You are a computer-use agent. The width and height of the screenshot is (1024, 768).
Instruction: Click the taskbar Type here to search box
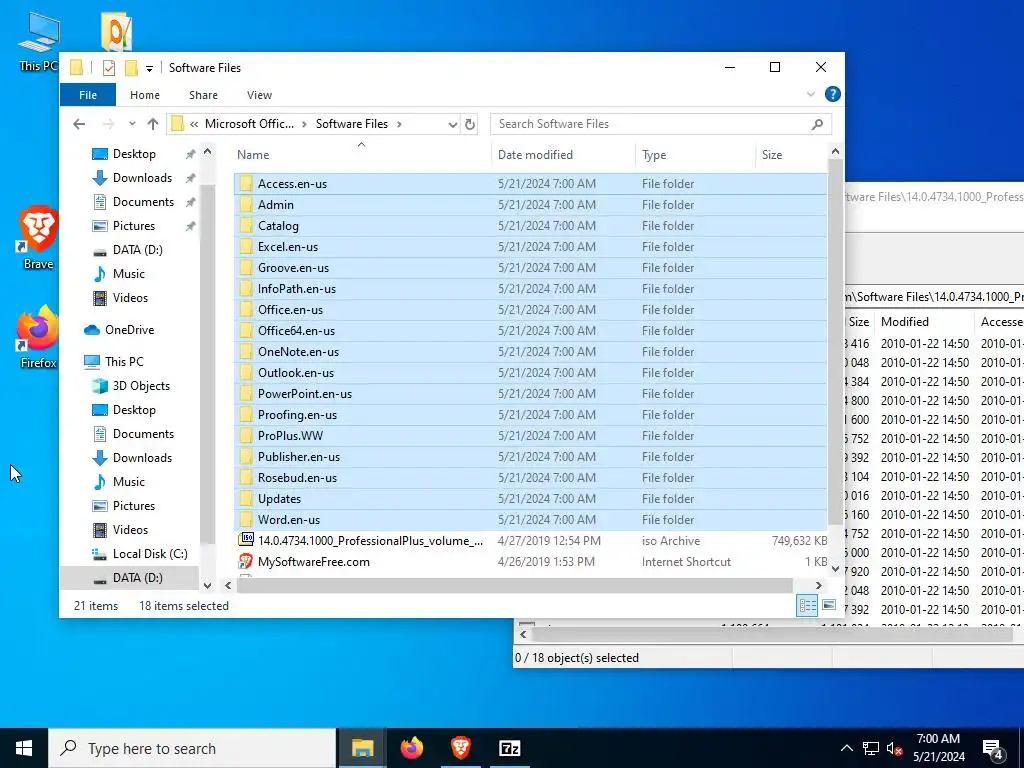(x=193, y=748)
